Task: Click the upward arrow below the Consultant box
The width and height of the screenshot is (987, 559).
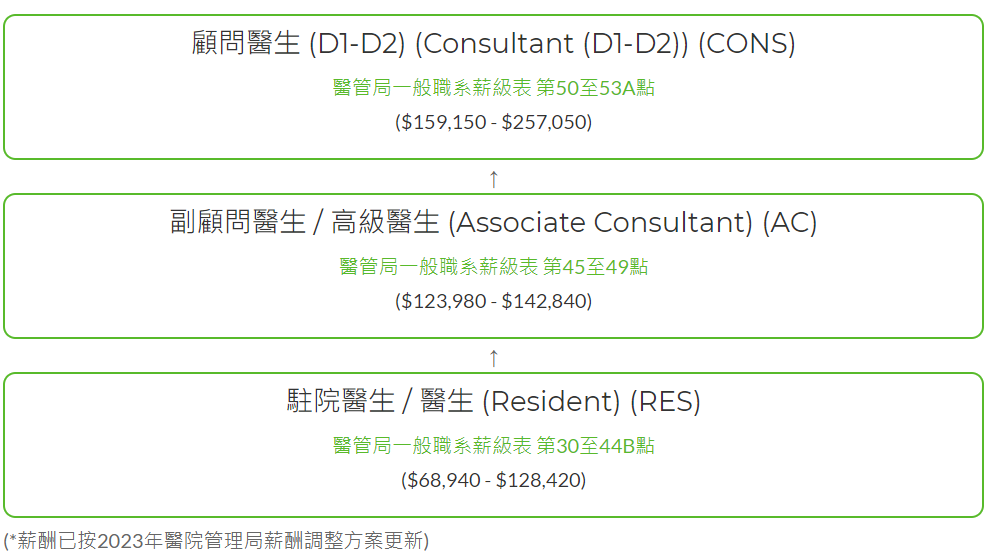Action: 494,179
